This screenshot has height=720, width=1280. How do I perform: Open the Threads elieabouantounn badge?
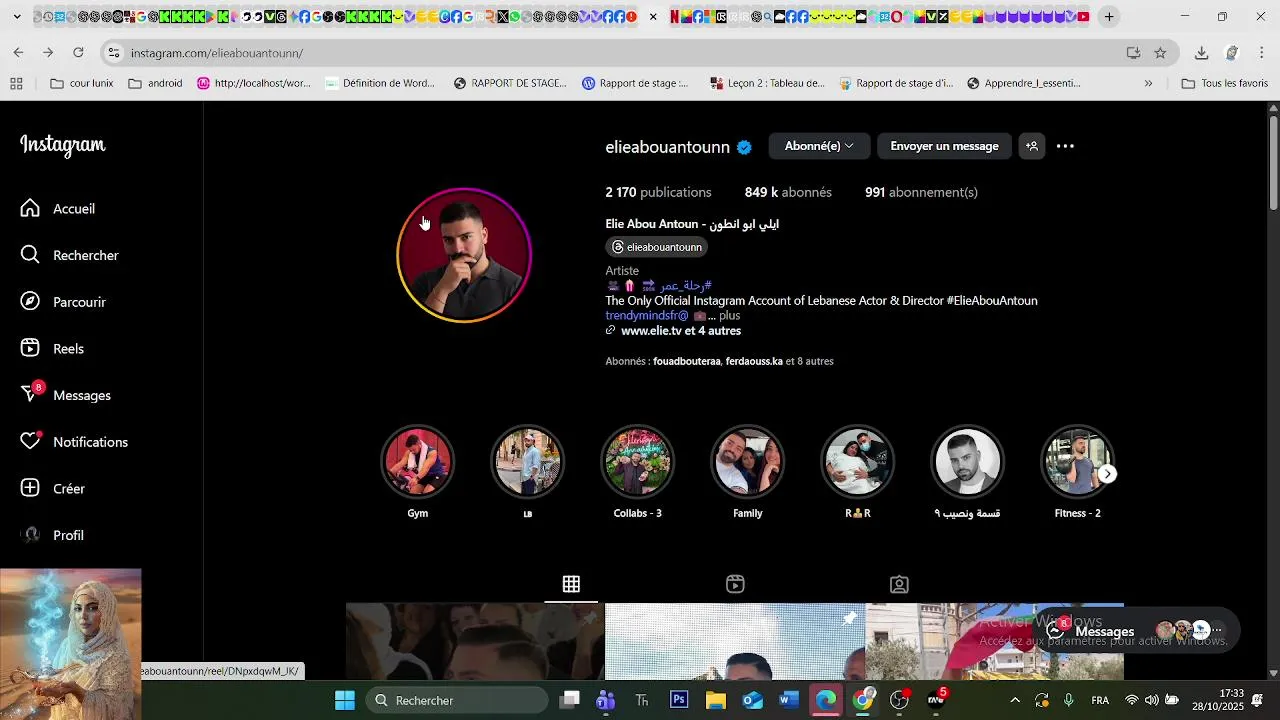(x=657, y=247)
